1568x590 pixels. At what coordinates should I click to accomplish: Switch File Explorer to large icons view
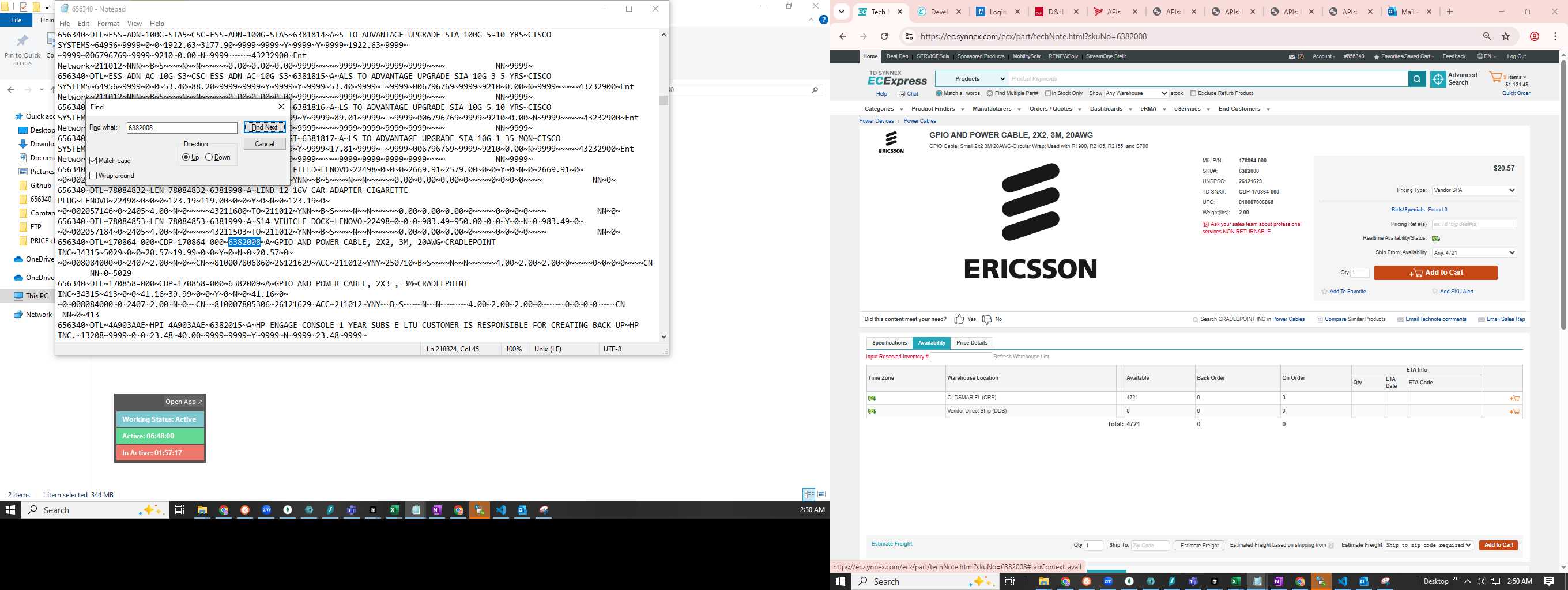(821, 494)
